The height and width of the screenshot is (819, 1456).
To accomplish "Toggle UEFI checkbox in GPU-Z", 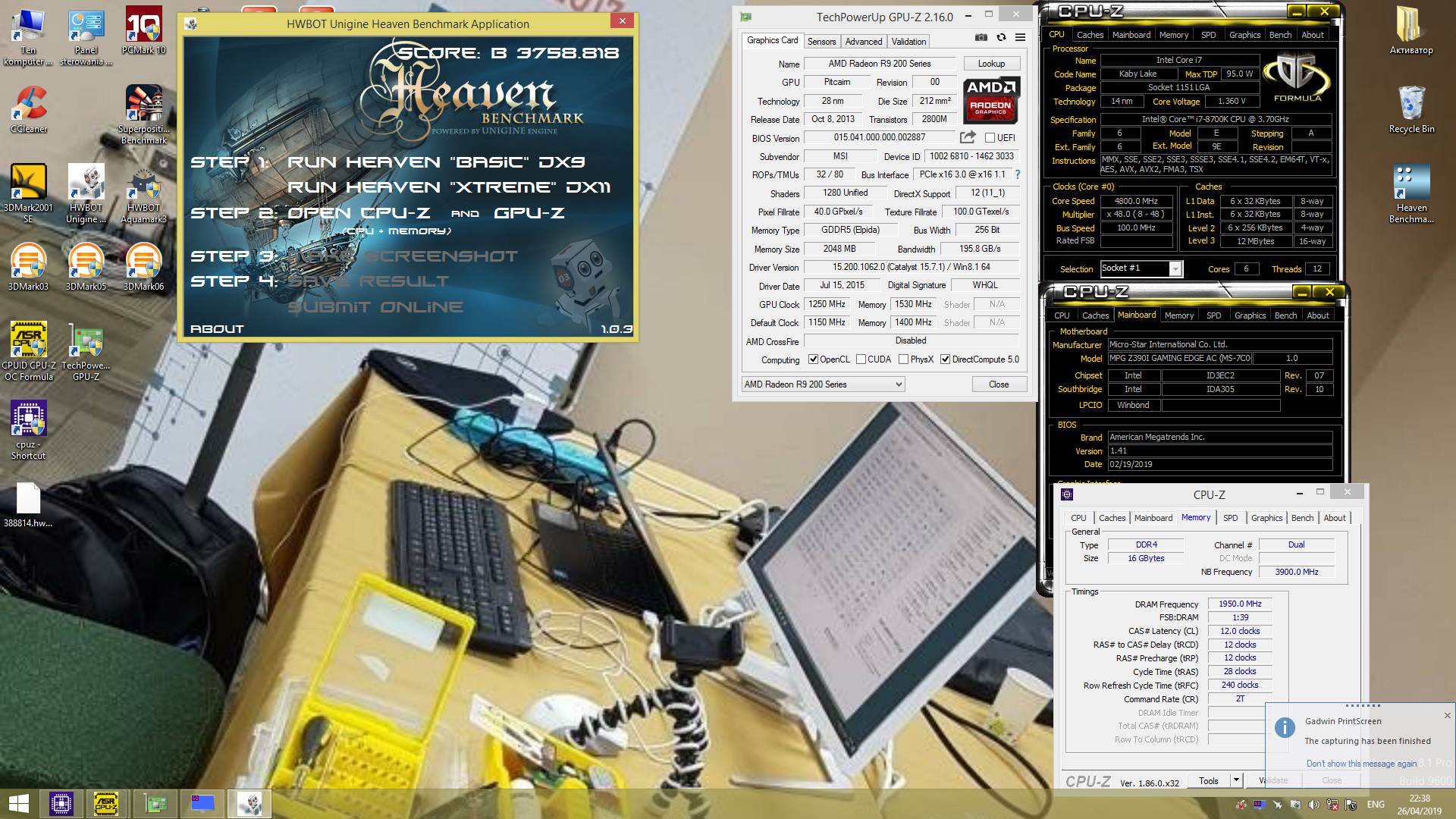I will click(x=990, y=138).
